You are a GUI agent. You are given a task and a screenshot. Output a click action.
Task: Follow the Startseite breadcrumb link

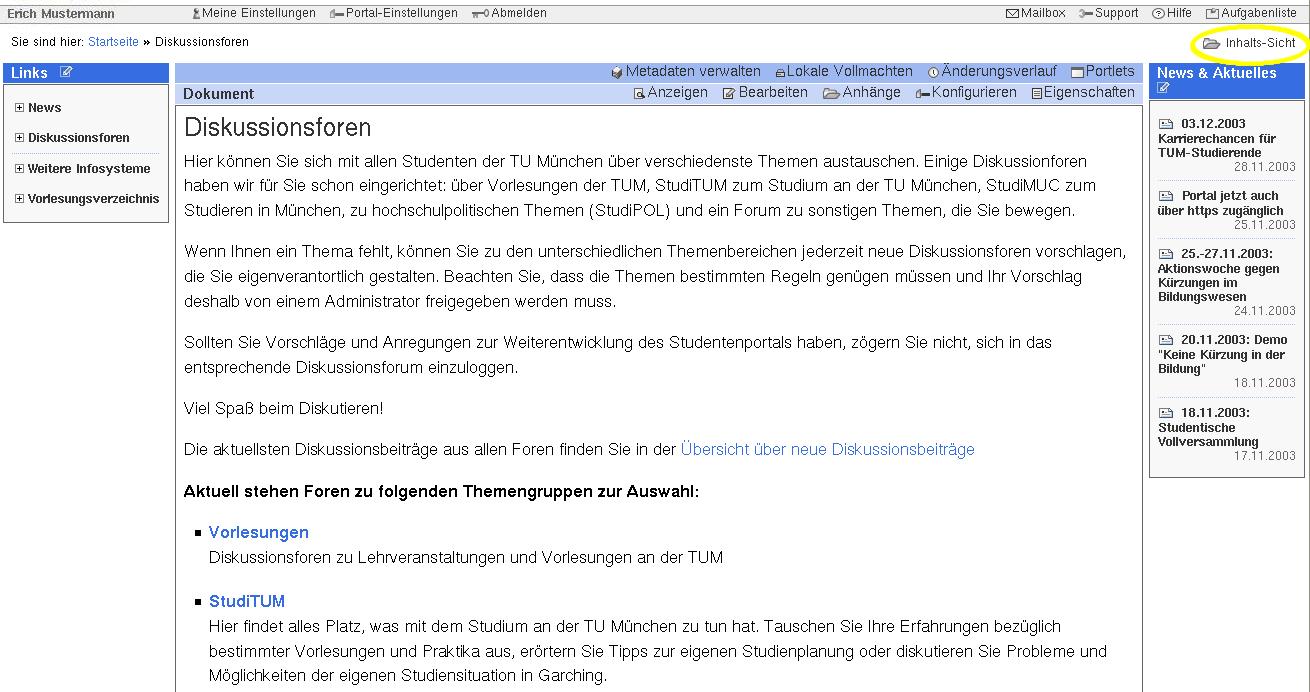113,42
